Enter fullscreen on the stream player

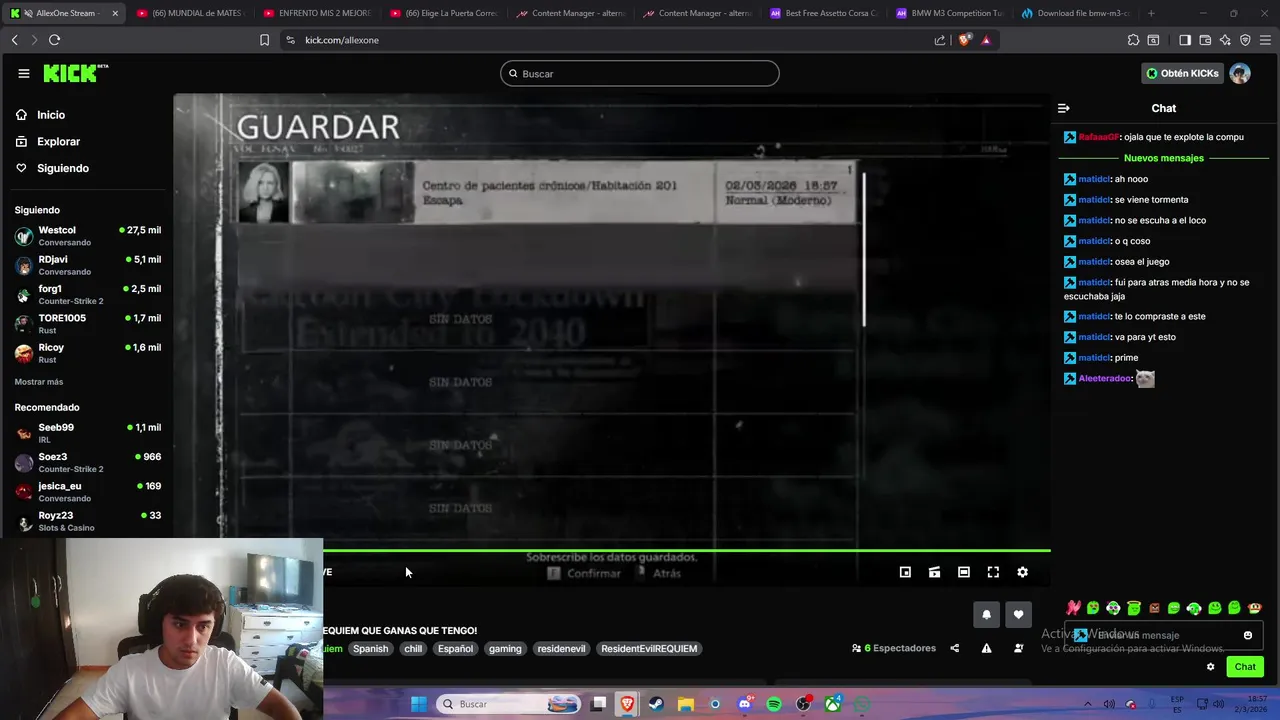click(x=993, y=572)
